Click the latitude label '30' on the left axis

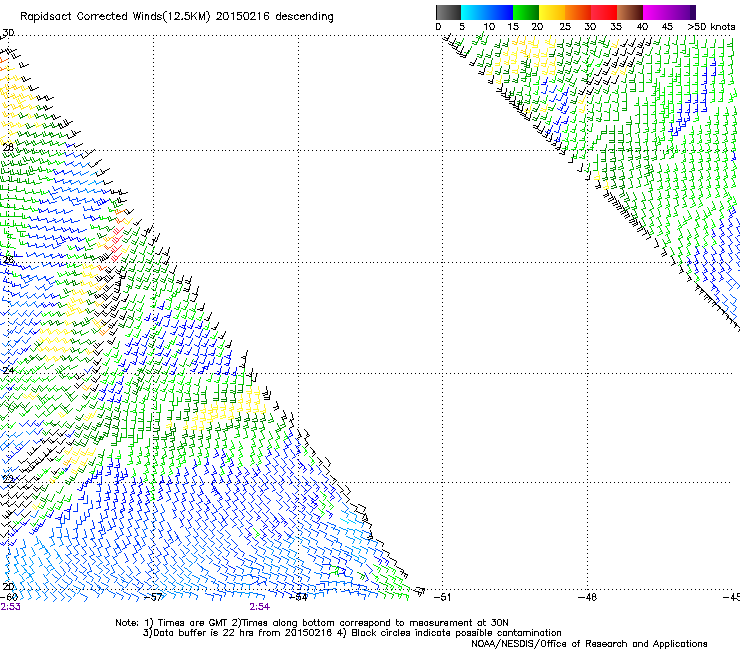click(x=8, y=33)
